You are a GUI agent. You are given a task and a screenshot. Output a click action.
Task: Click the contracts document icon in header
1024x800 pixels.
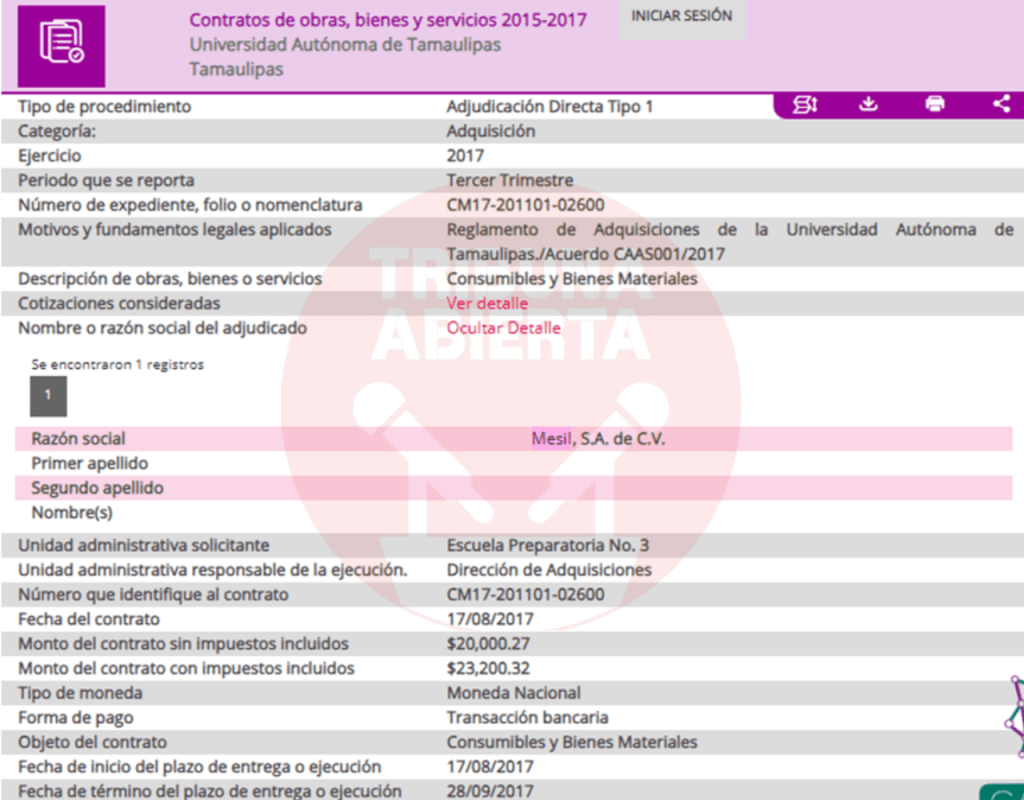coord(61,45)
